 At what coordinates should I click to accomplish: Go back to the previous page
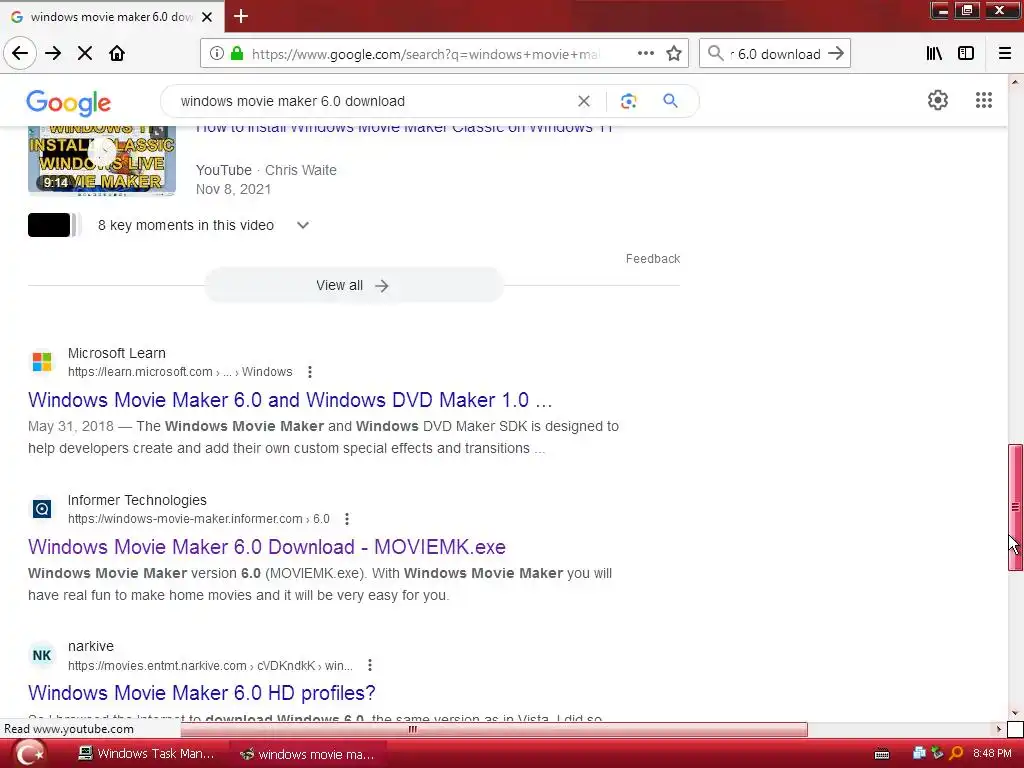tap(20, 54)
